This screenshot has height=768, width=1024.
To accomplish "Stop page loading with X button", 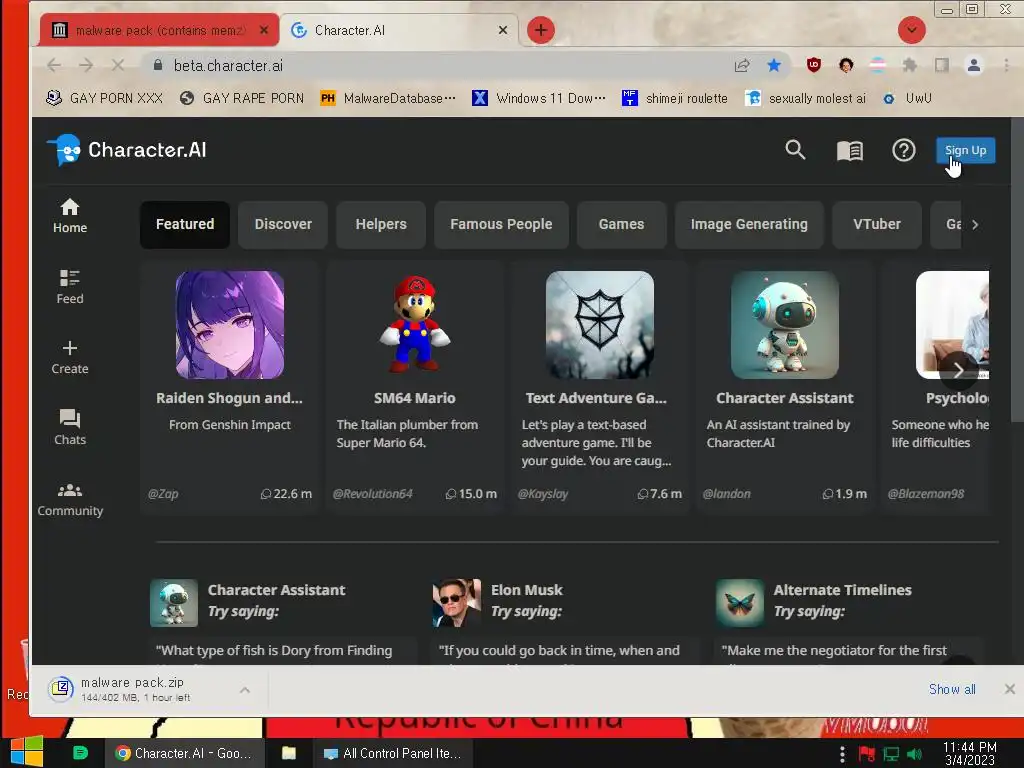I will [118, 65].
